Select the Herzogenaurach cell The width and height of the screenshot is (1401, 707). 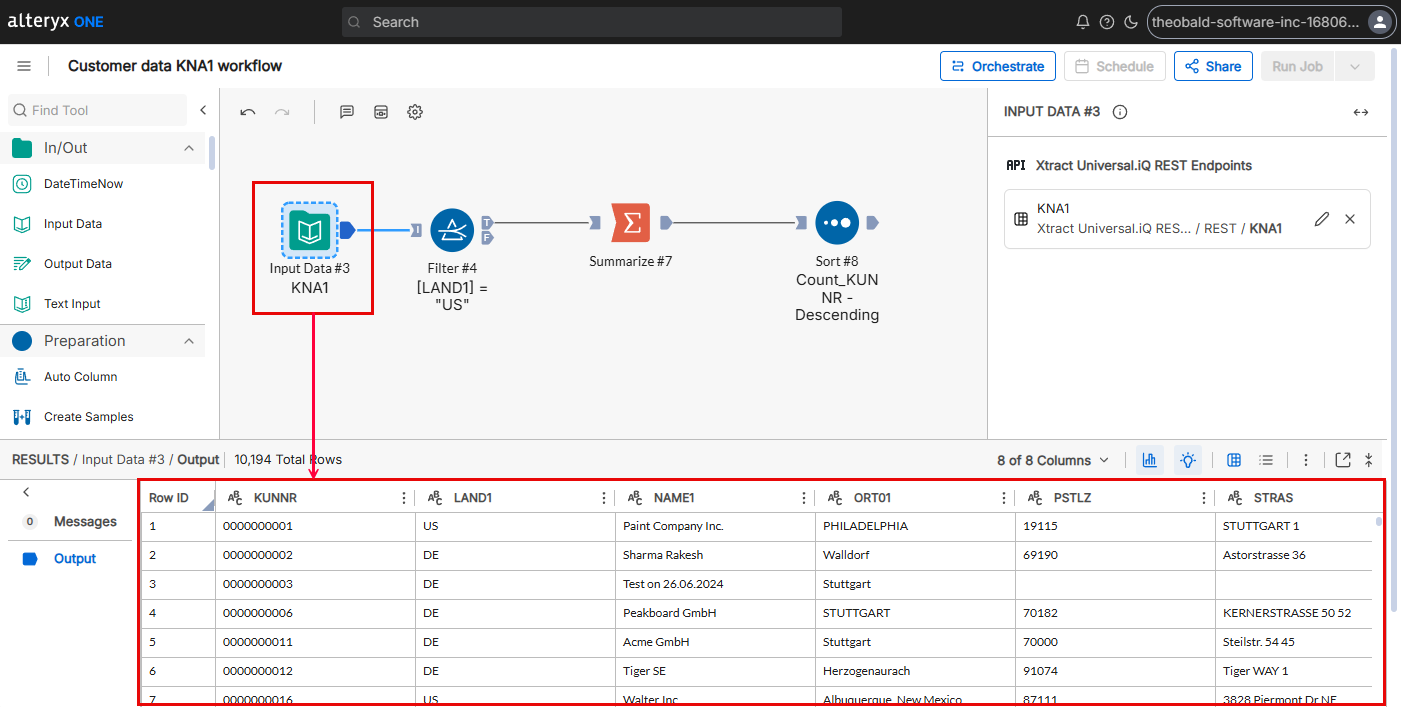[x=915, y=671]
